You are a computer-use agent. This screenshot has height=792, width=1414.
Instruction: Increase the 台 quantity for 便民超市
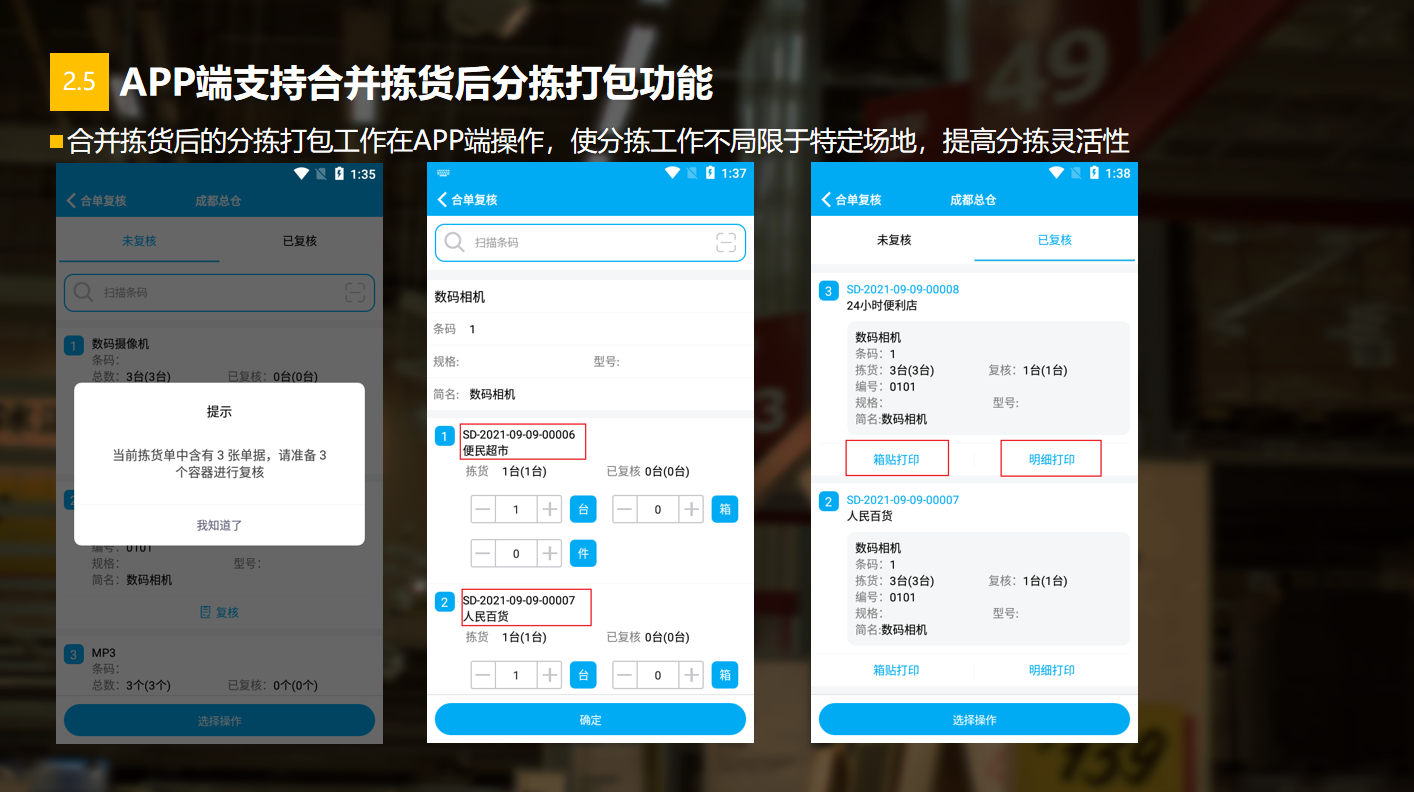(x=550, y=508)
